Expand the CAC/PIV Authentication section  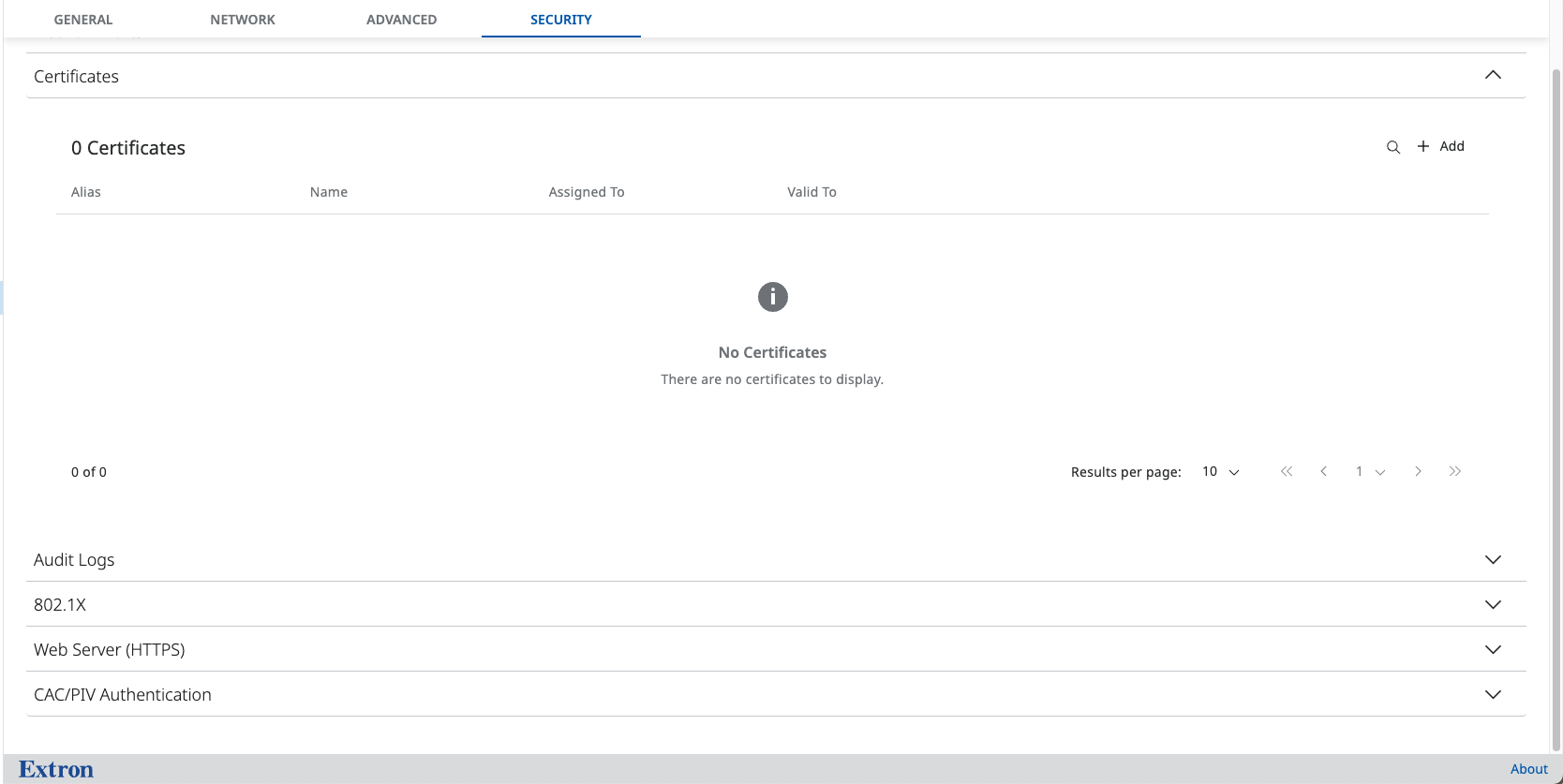pos(1493,694)
